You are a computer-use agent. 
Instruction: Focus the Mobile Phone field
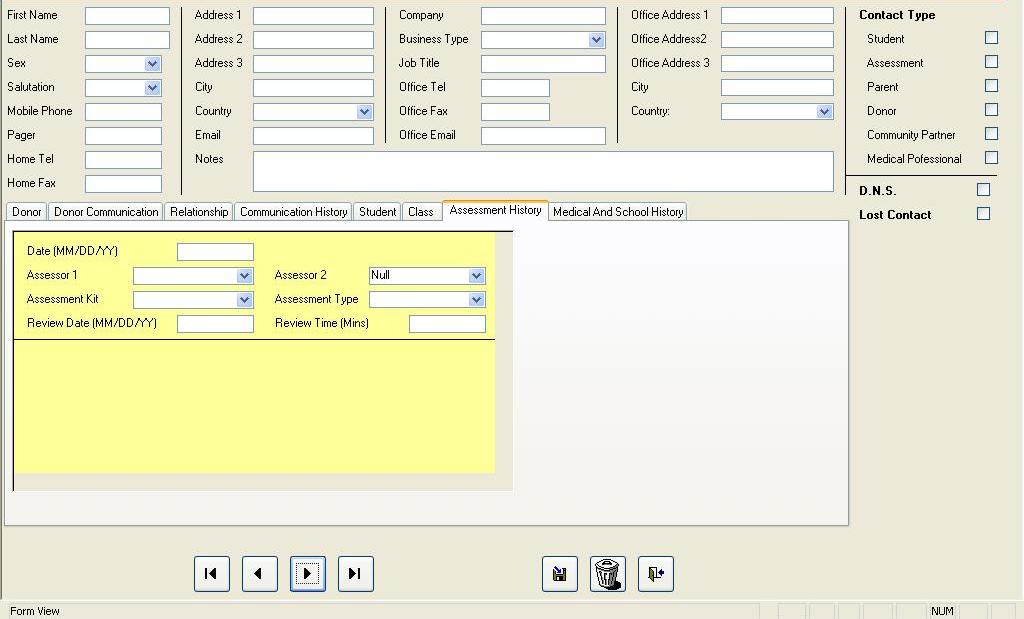point(123,112)
